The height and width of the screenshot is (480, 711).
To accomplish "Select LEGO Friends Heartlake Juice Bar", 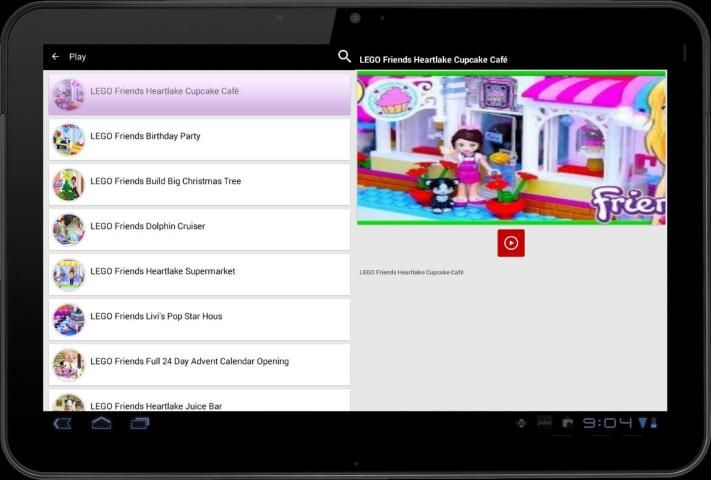I will [156, 404].
